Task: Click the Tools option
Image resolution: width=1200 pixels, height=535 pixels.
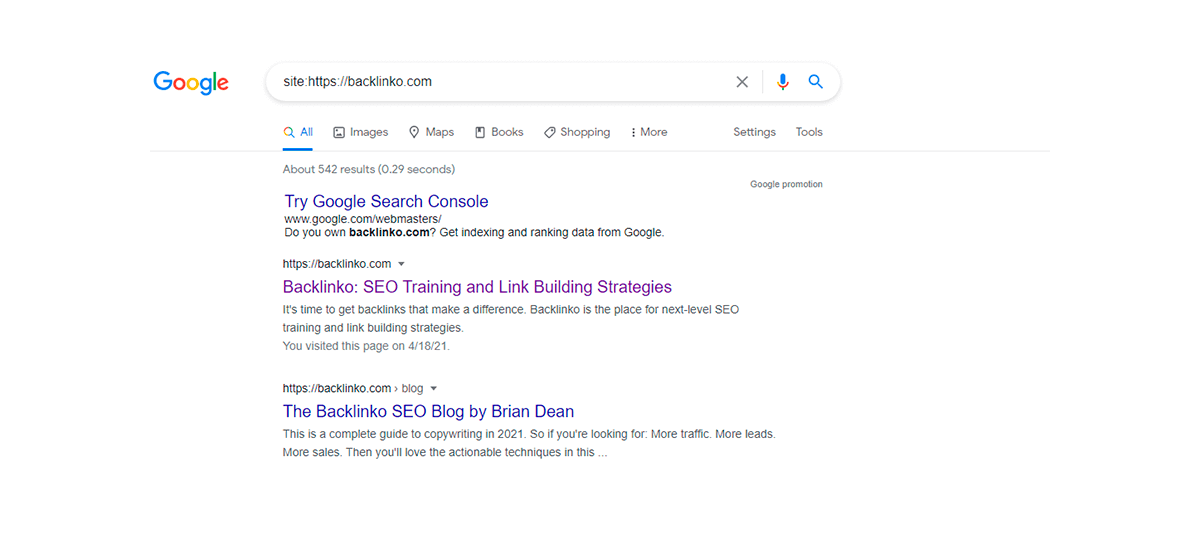Action: tap(809, 132)
